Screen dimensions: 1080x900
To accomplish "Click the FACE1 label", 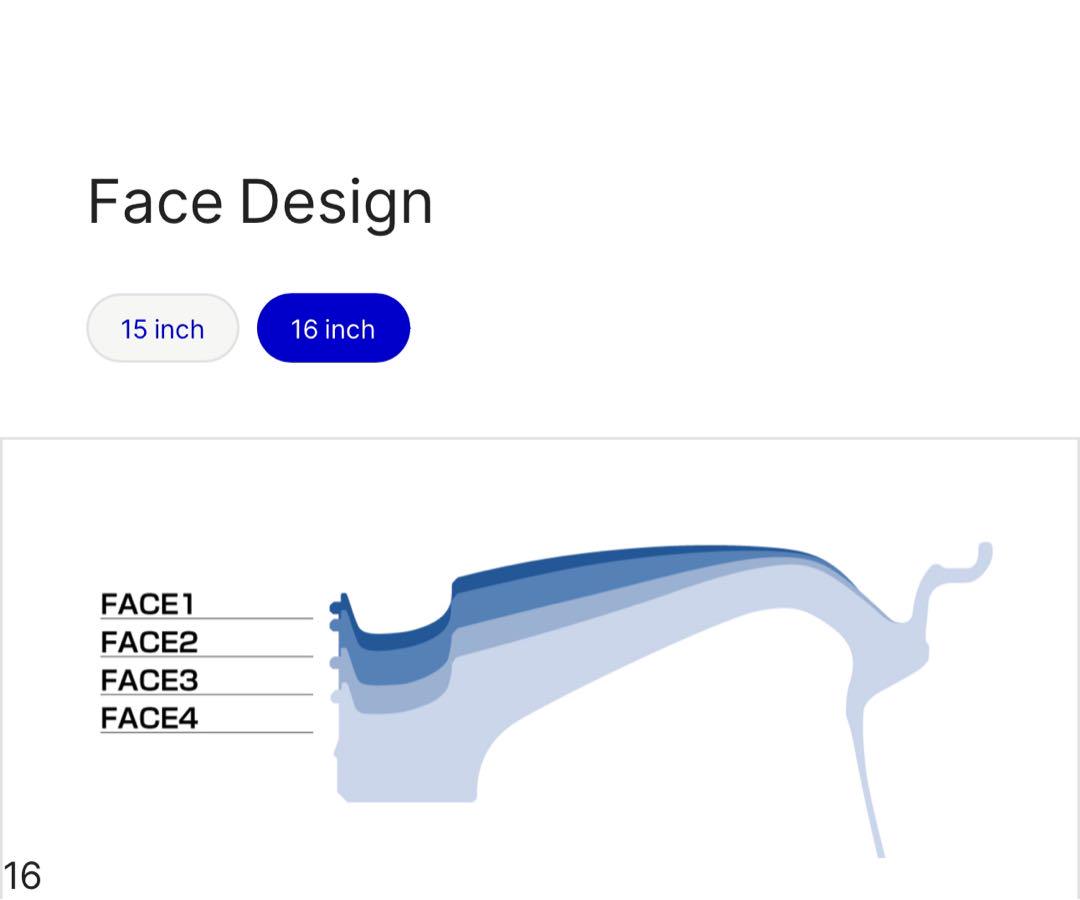I will [x=147, y=604].
